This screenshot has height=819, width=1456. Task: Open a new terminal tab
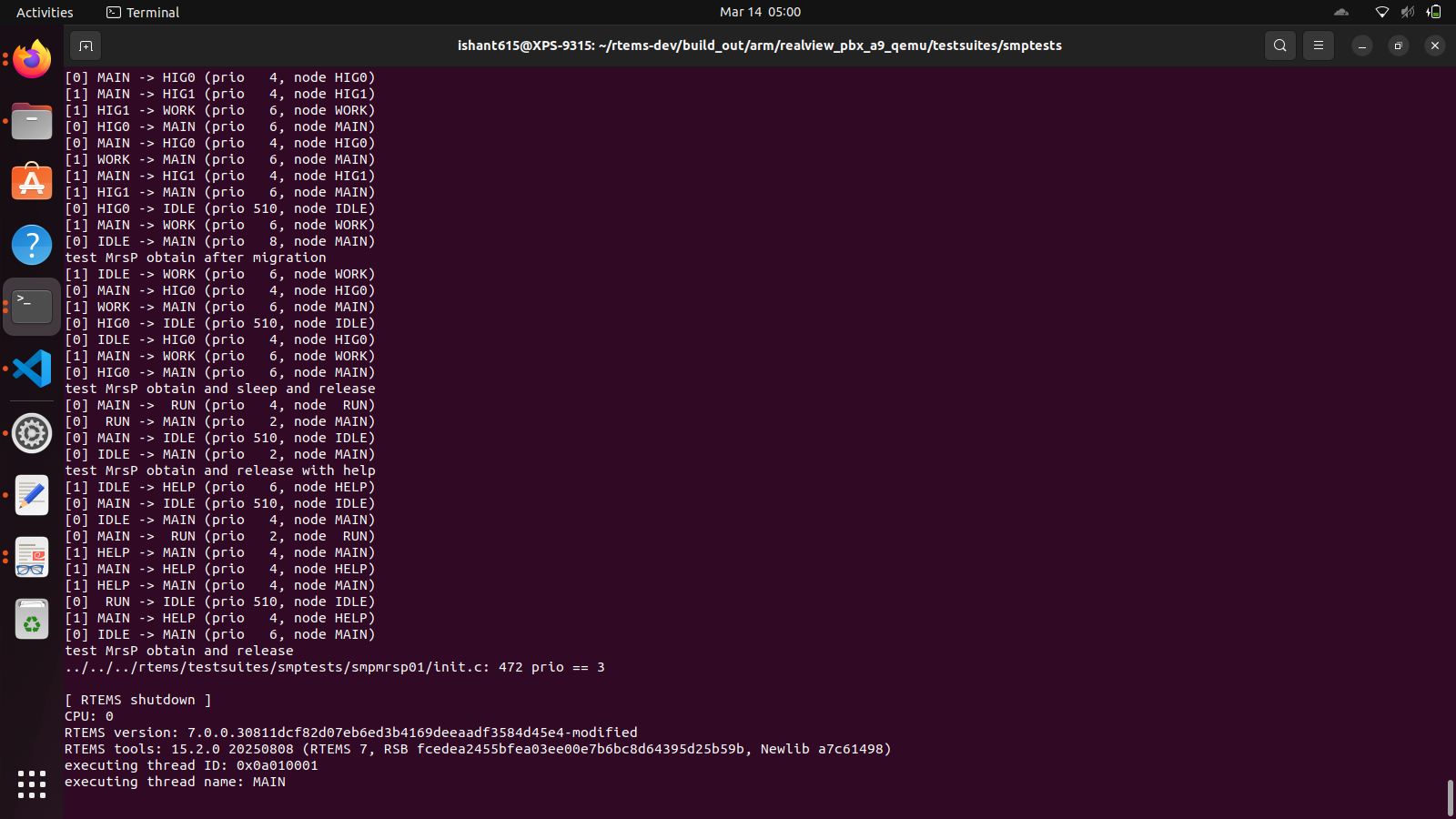tap(86, 45)
